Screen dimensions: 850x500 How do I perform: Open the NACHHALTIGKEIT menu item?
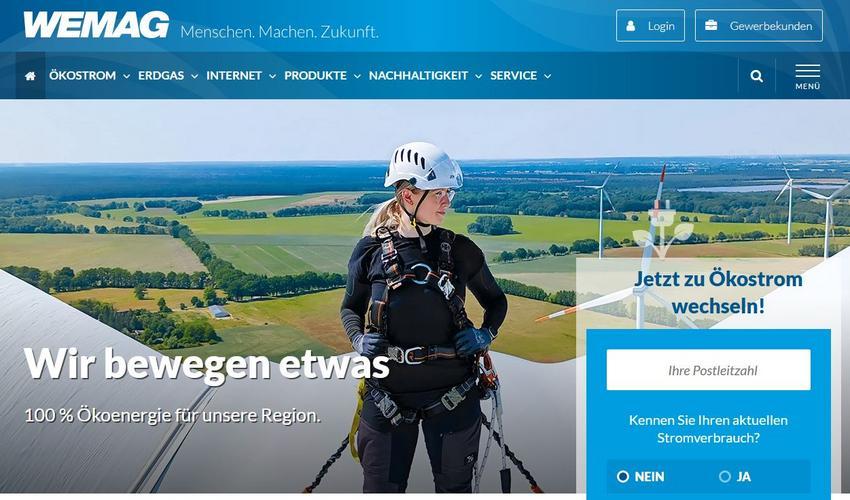(426, 75)
